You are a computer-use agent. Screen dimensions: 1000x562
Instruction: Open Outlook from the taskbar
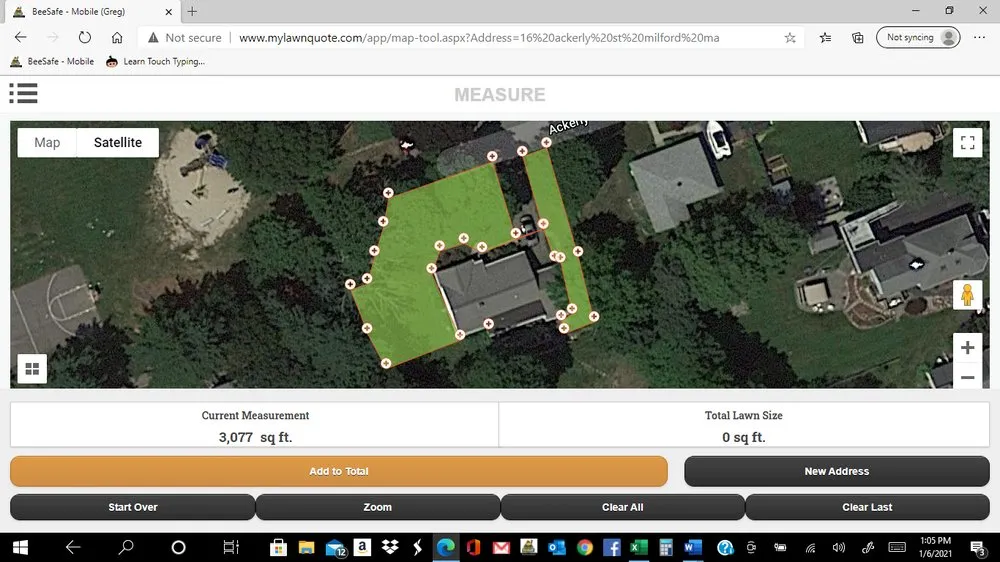pos(556,547)
